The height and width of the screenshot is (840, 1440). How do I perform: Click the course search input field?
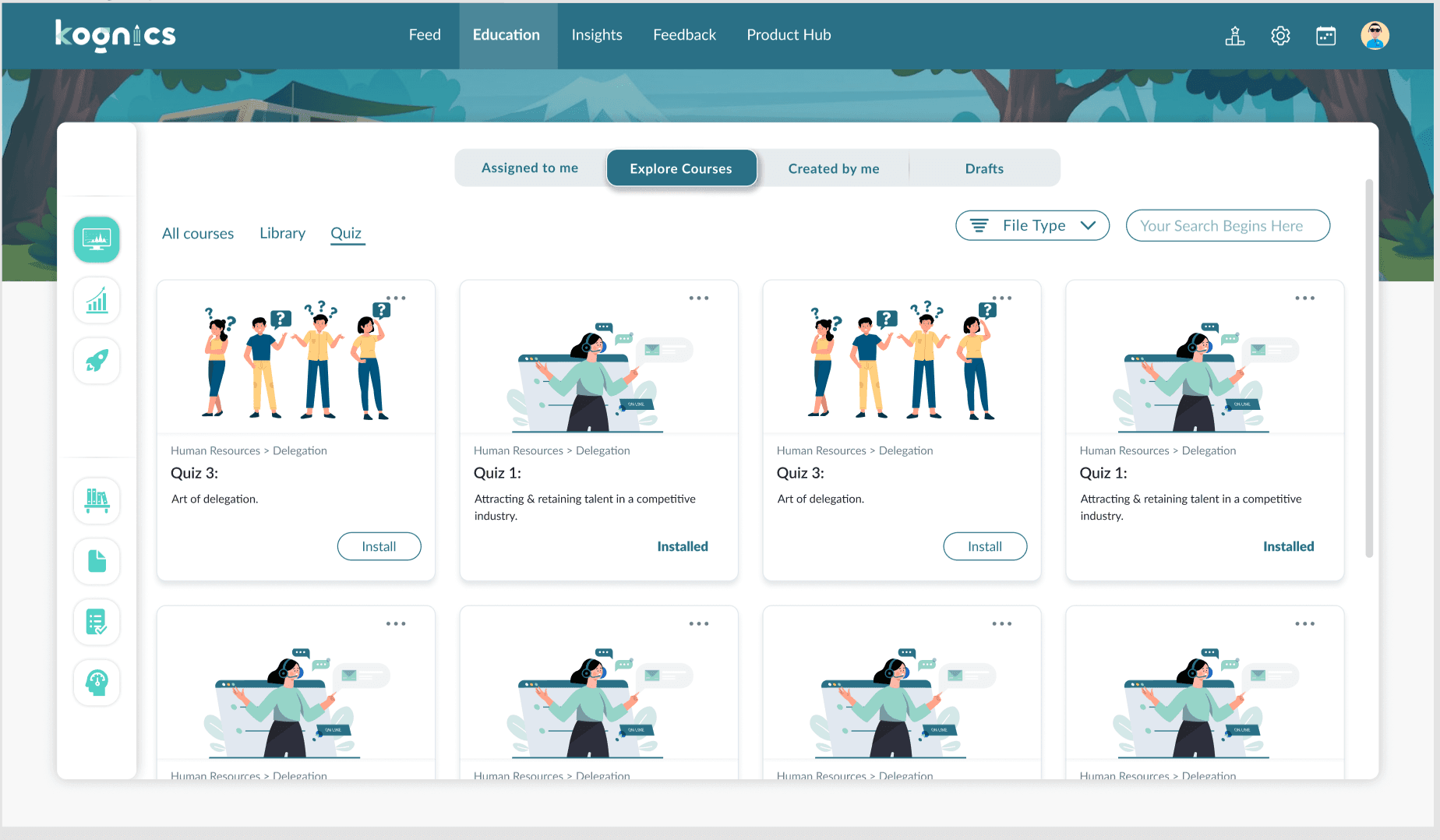click(x=1227, y=226)
